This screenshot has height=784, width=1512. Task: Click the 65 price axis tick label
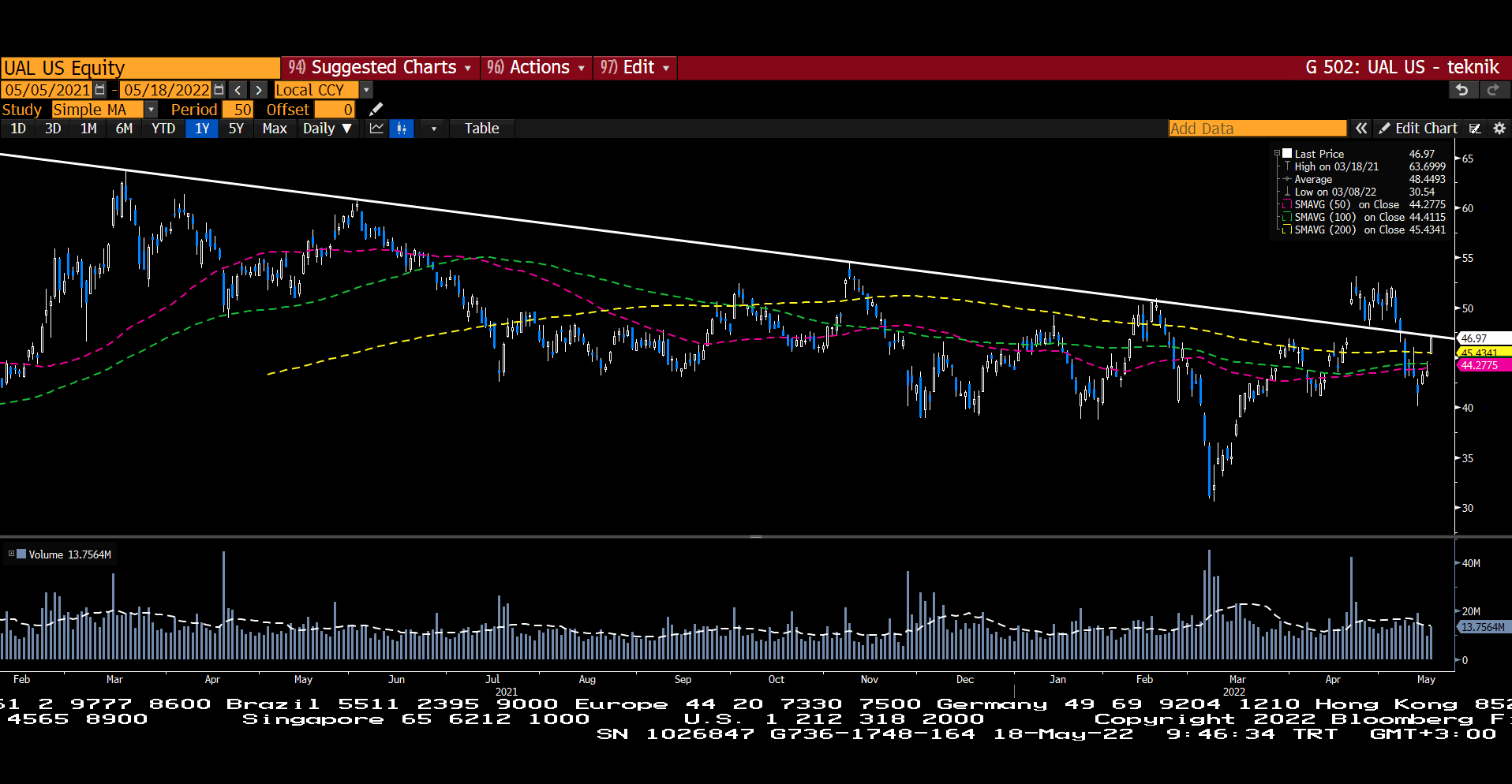click(x=1468, y=159)
